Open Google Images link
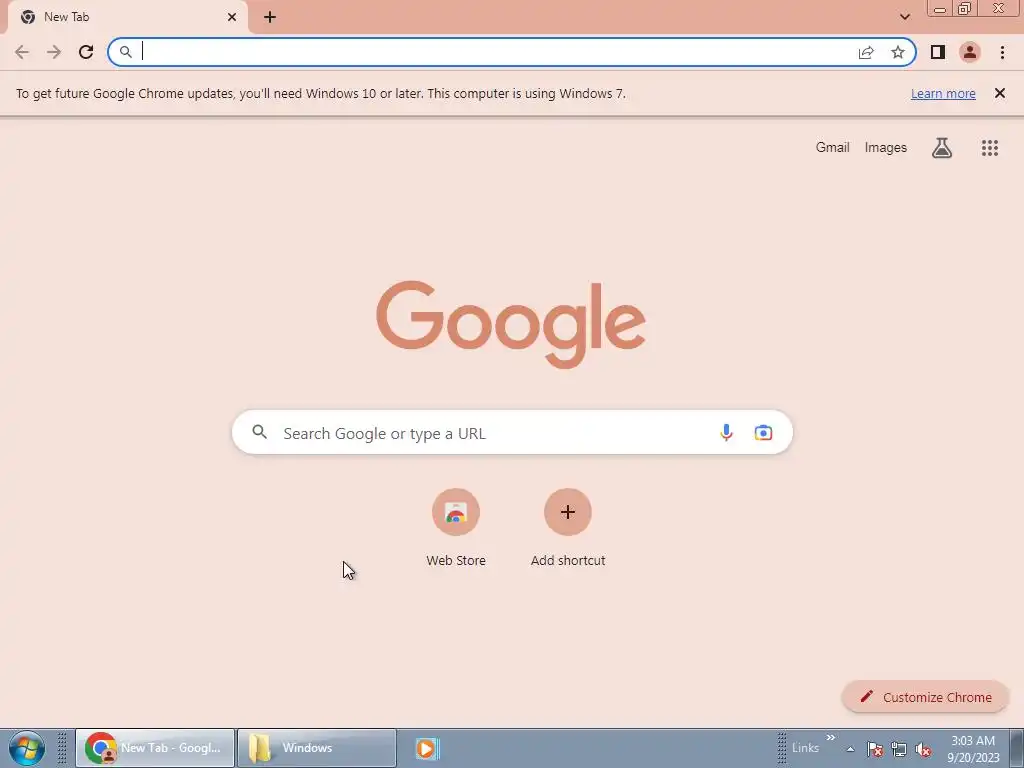Screen dimensions: 1024x768 pos(886,148)
